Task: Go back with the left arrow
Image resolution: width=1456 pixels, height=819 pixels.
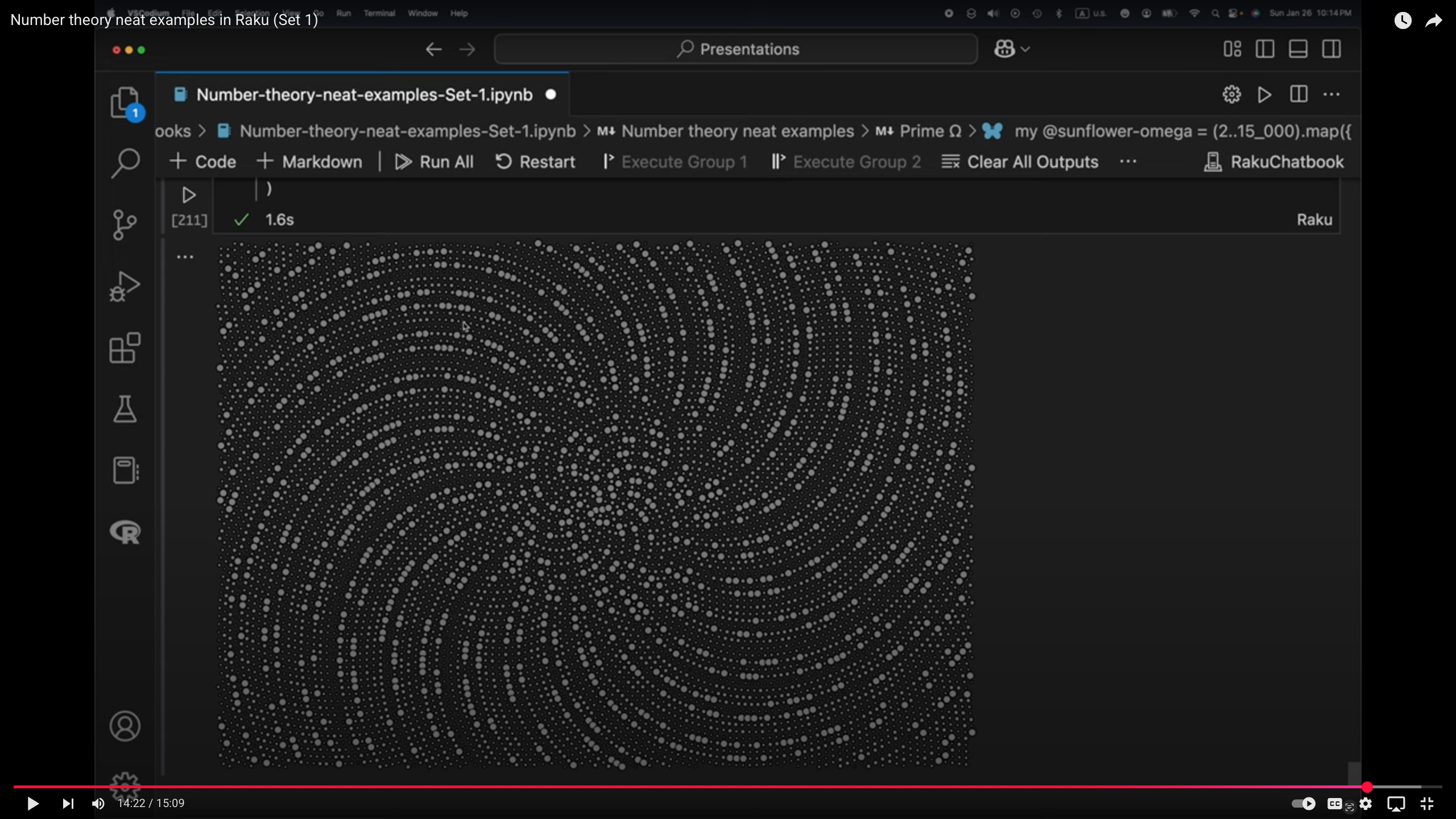Action: [x=434, y=49]
